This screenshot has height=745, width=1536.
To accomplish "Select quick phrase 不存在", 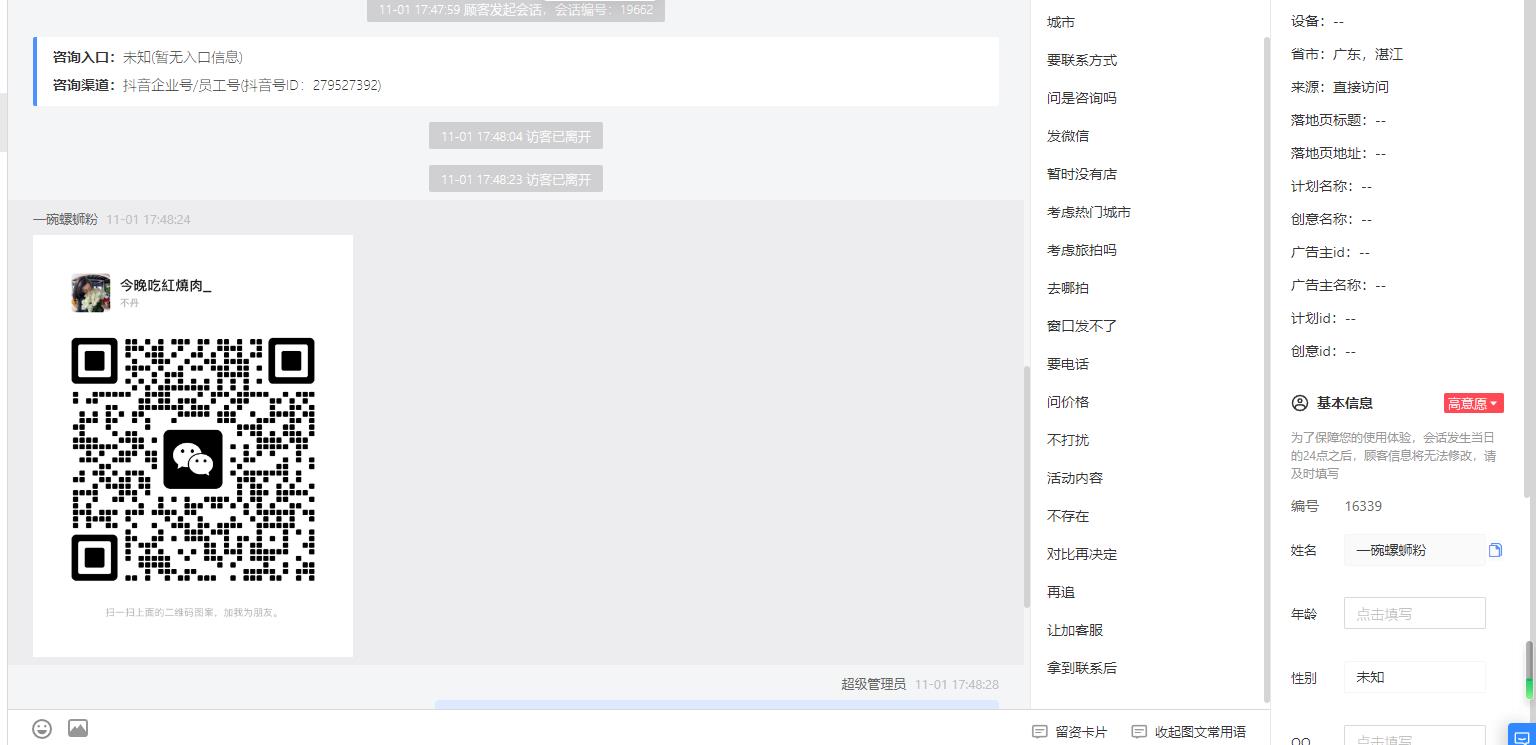I will point(1068,516).
